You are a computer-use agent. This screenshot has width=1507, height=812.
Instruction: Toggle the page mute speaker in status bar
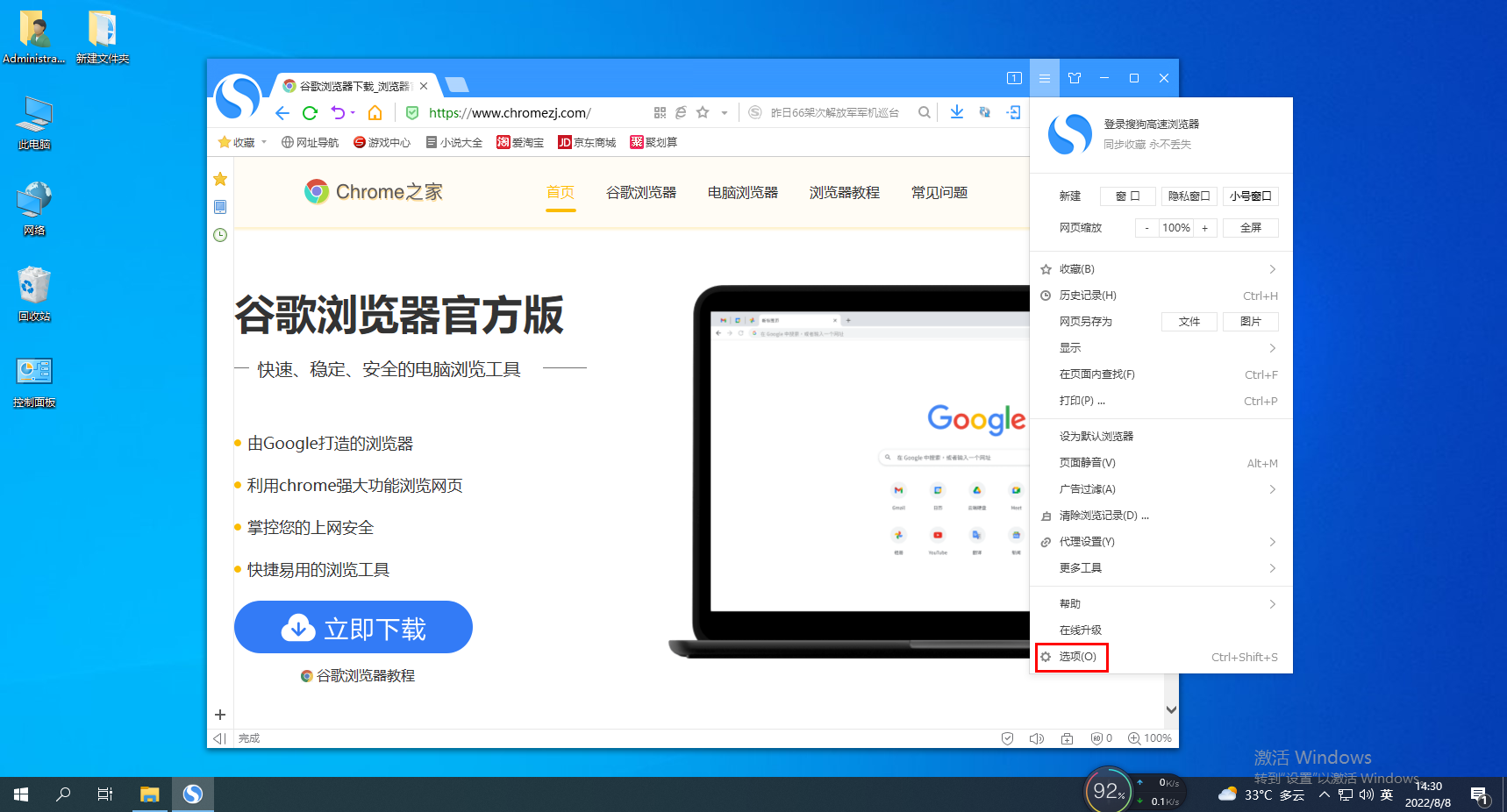click(x=1036, y=738)
